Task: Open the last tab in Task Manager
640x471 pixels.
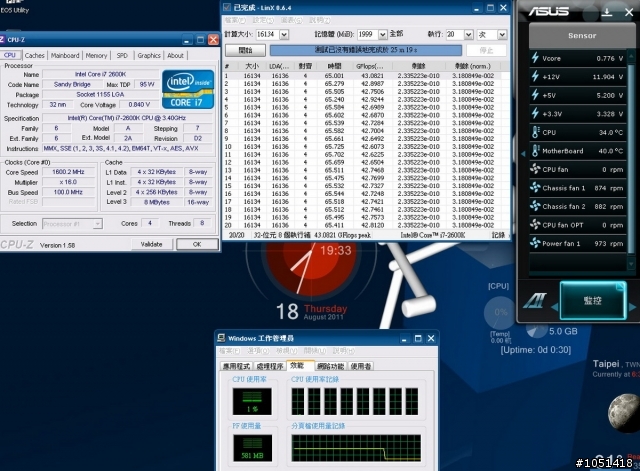Action: click(x=360, y=366)
